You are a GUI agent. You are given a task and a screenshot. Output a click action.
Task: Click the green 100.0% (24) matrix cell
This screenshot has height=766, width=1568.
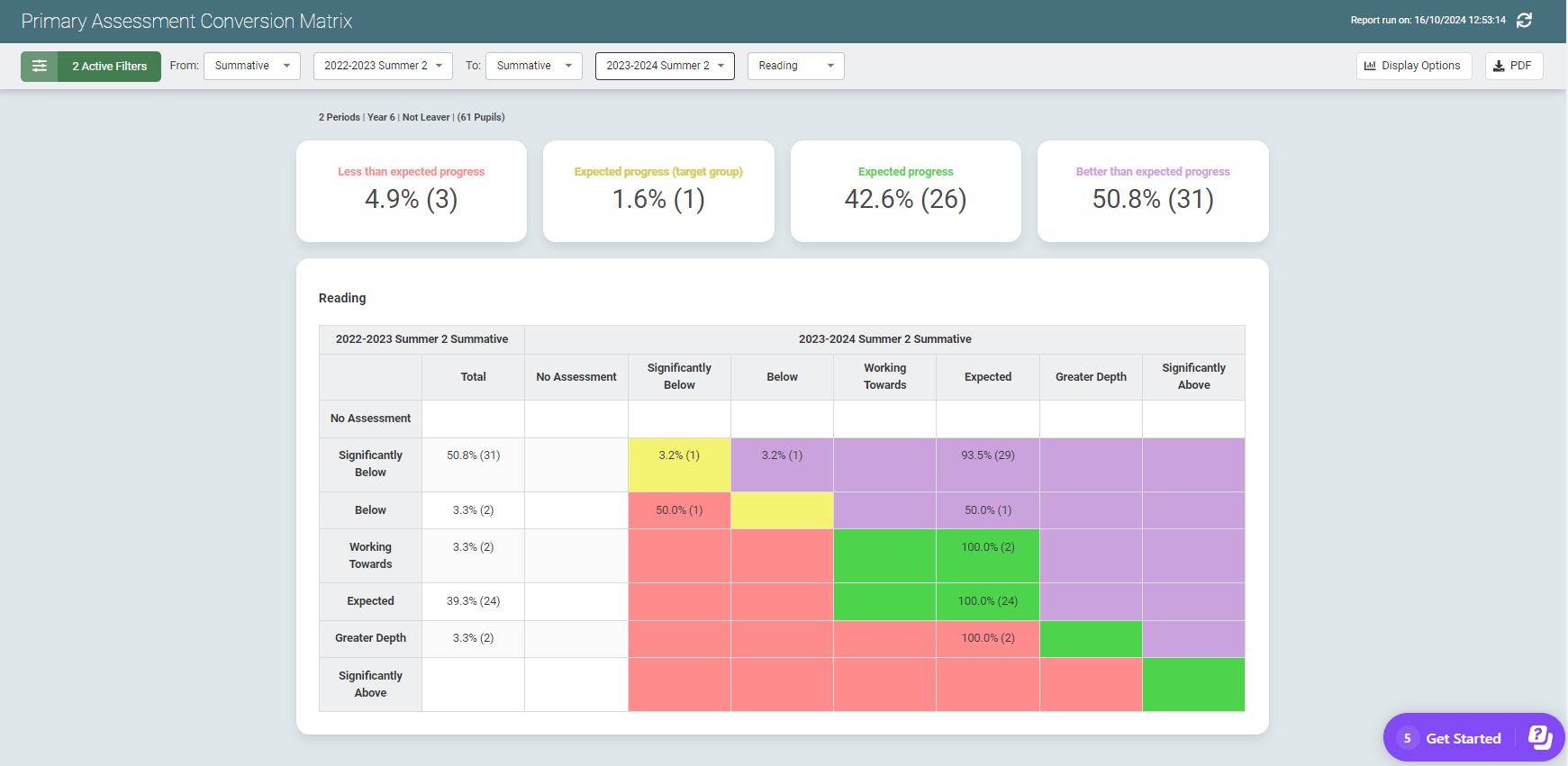point(987,601)
